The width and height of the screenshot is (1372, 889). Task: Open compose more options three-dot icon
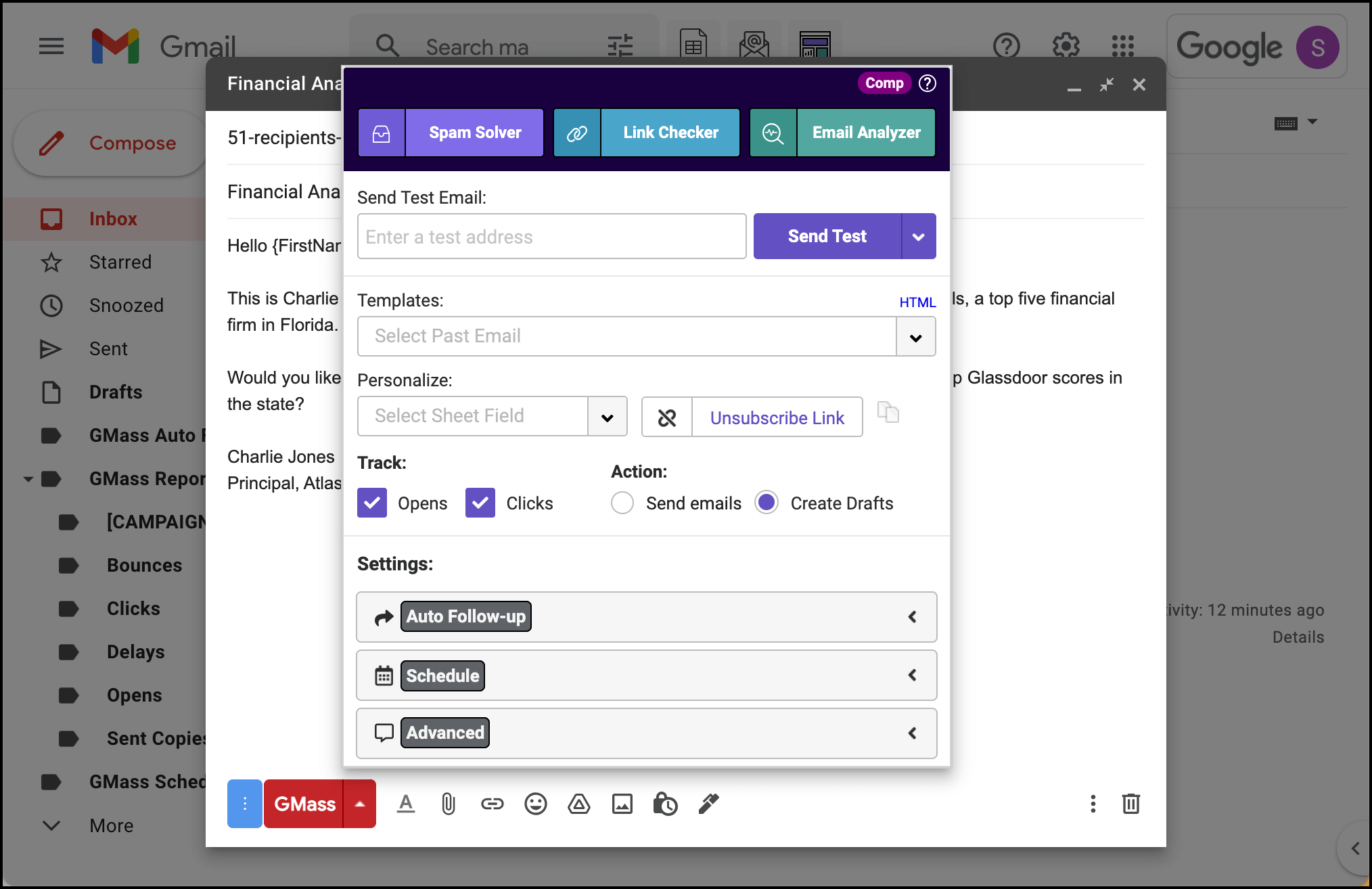(x=1093, y=804)
